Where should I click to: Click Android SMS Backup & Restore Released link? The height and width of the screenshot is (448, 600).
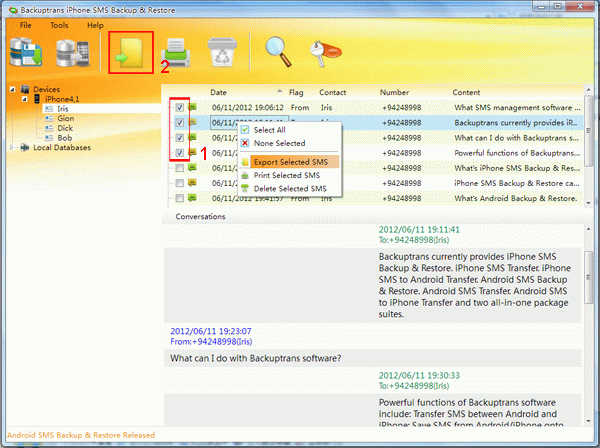[81, 435]
